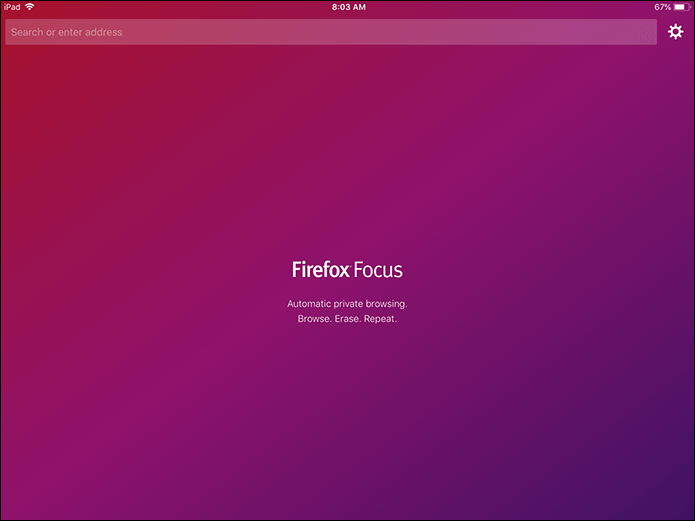Viewport: 695px width, 521px height.
Task: Click the word "Erase." in the tagline
Action: tap(348, 319)
